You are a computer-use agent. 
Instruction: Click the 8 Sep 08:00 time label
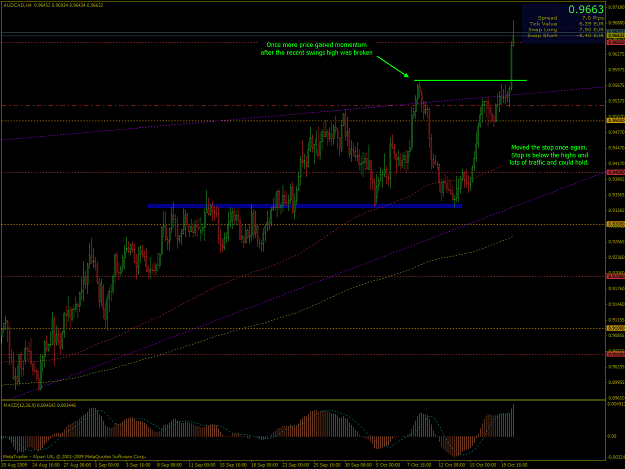pyautogui.click(x=169, y=465)
